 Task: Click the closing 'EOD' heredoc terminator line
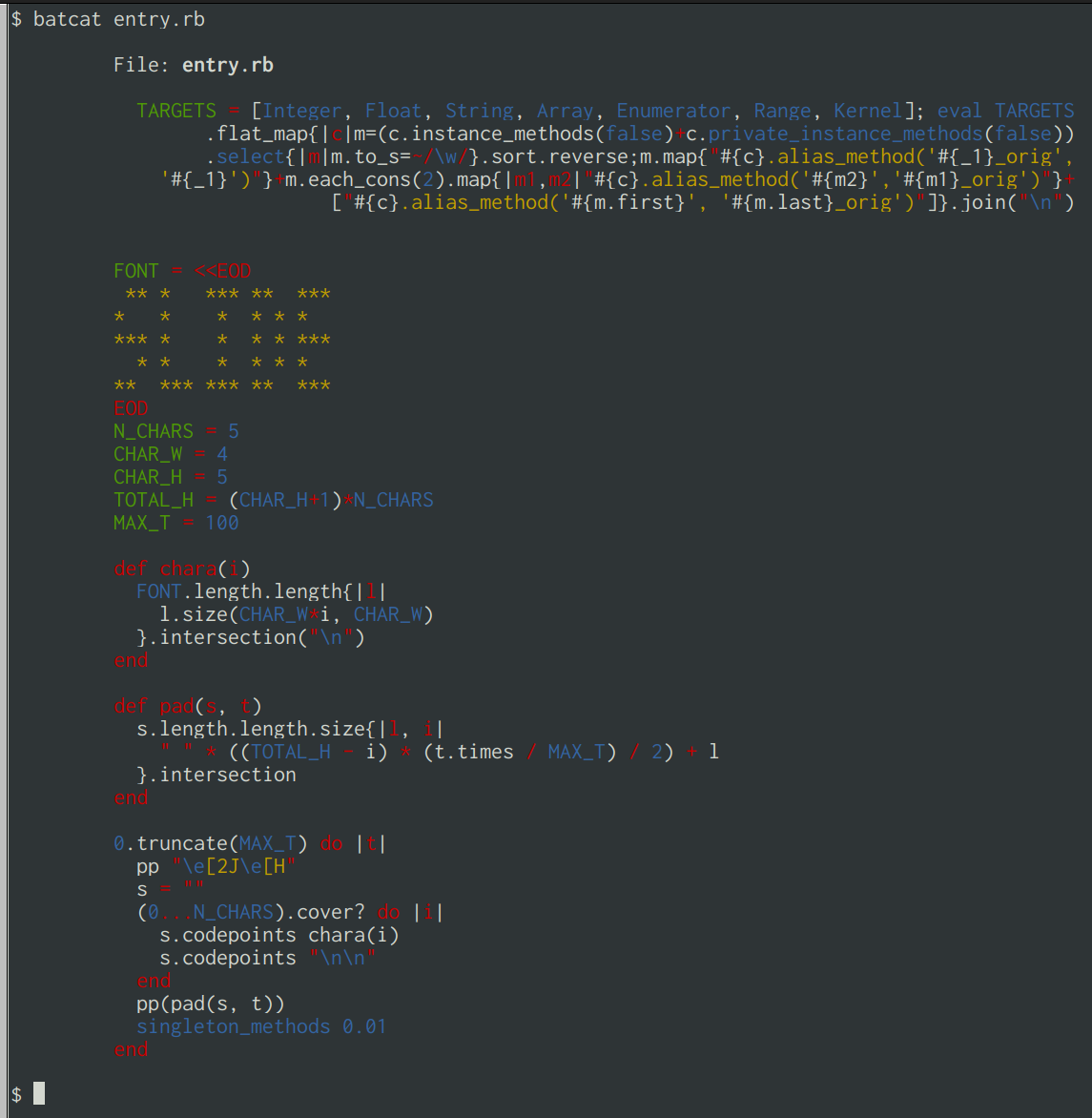pyautogui.click(x=131, y=408)
